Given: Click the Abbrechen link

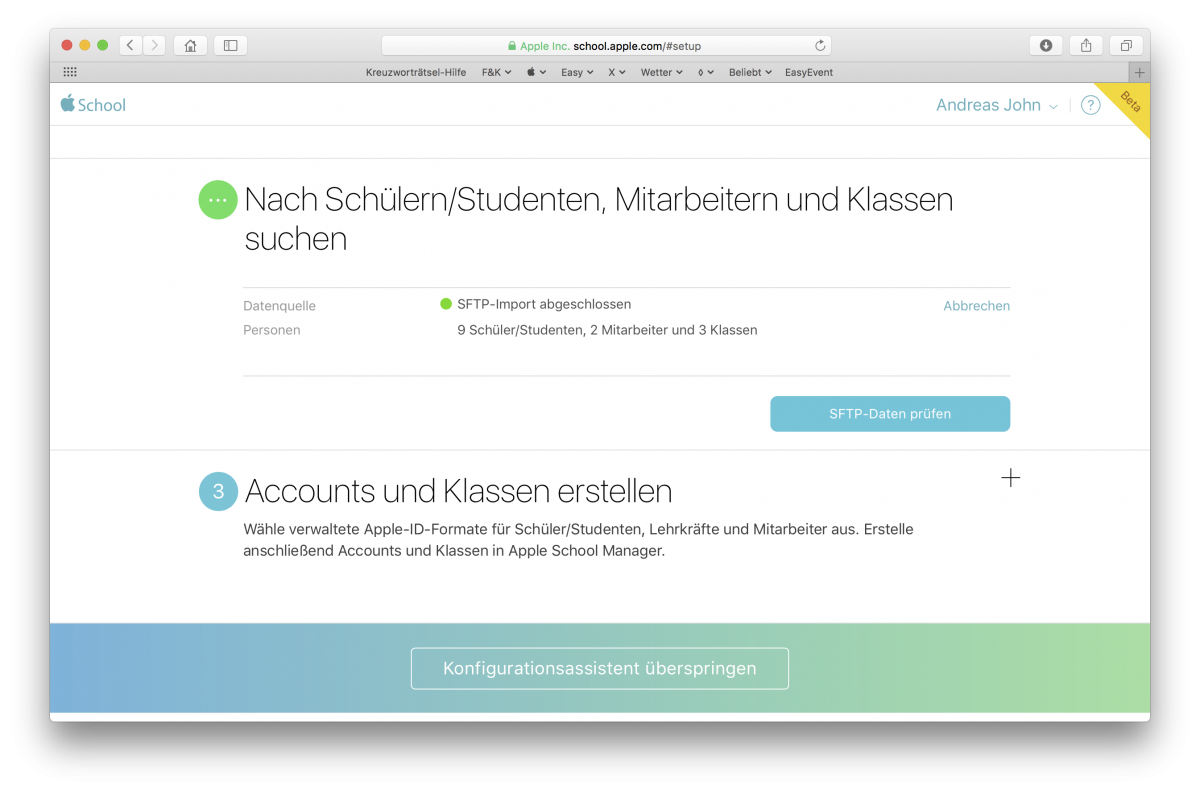Looking at the screenshot, I should (x=976, y=306).
